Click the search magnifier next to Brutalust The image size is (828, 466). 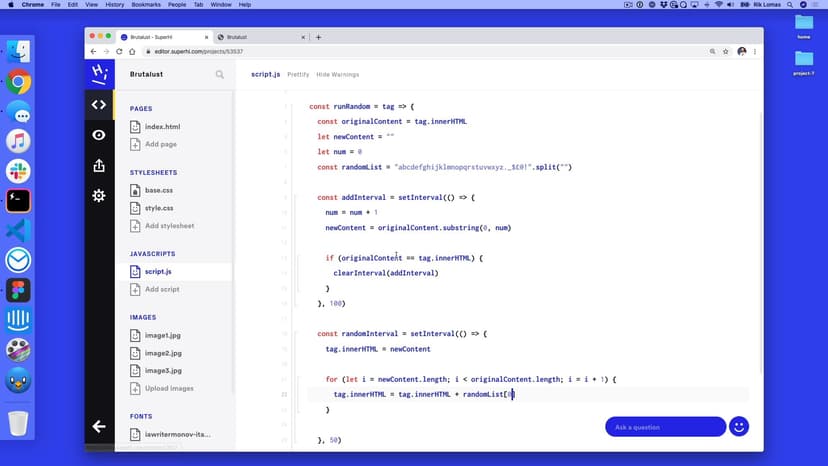(x=220, y=74)
